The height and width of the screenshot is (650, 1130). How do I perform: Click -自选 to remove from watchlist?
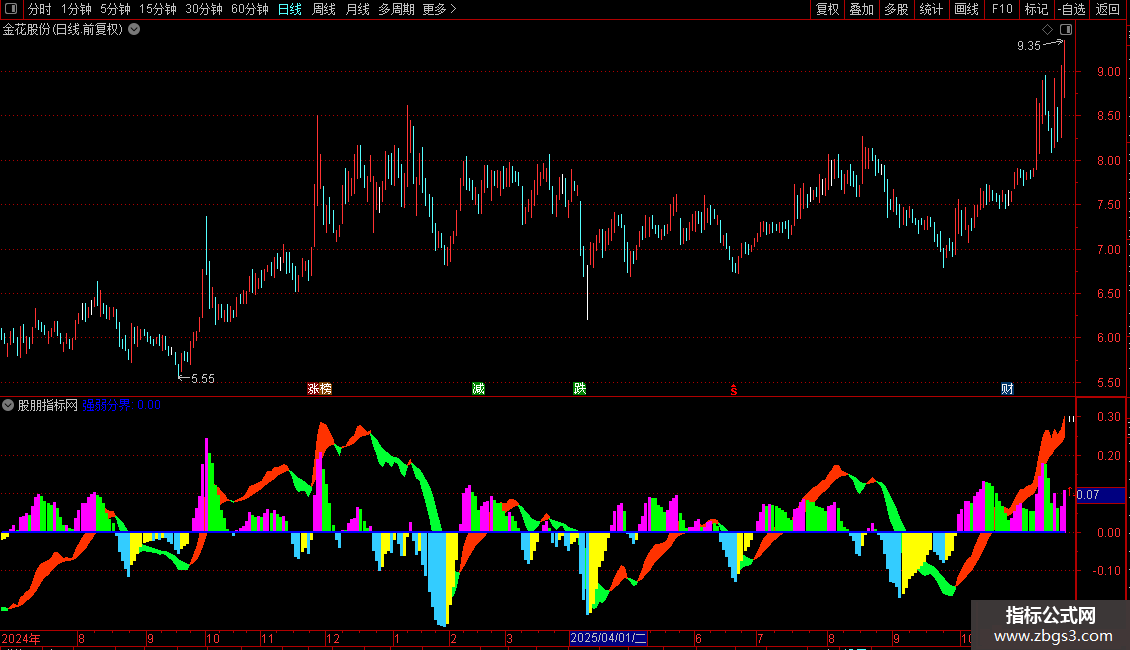pos(1072,9)
